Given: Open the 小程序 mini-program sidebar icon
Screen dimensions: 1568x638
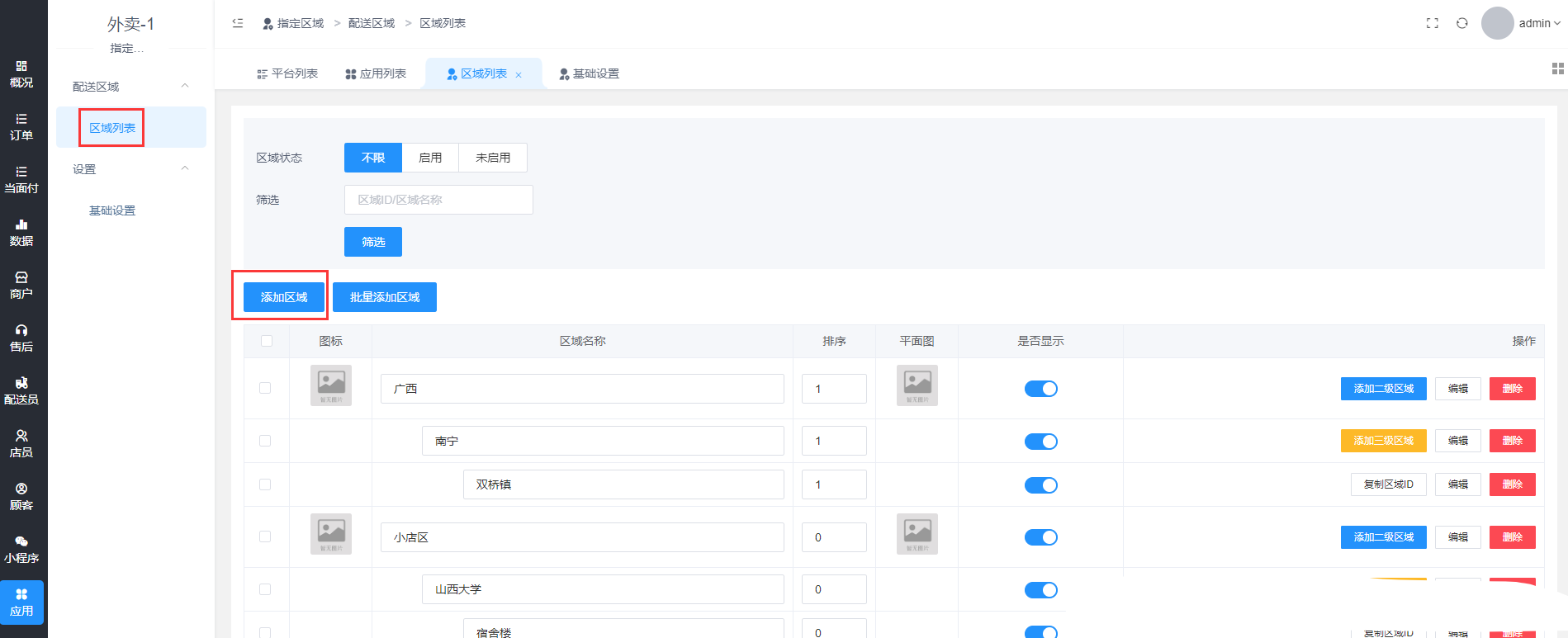Looking at the screenshot, I should click(x=21, y=550).
